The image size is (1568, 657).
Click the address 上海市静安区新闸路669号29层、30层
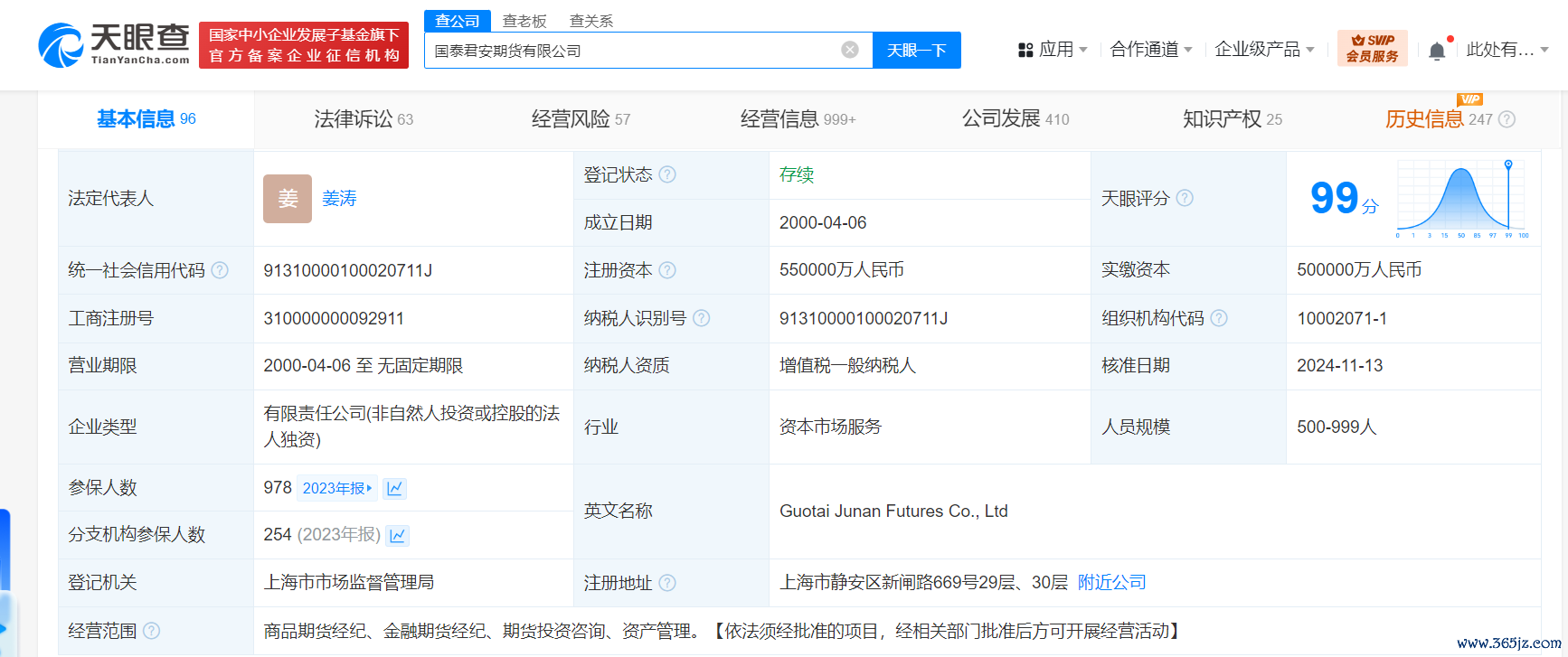click(x=923, y=583)
